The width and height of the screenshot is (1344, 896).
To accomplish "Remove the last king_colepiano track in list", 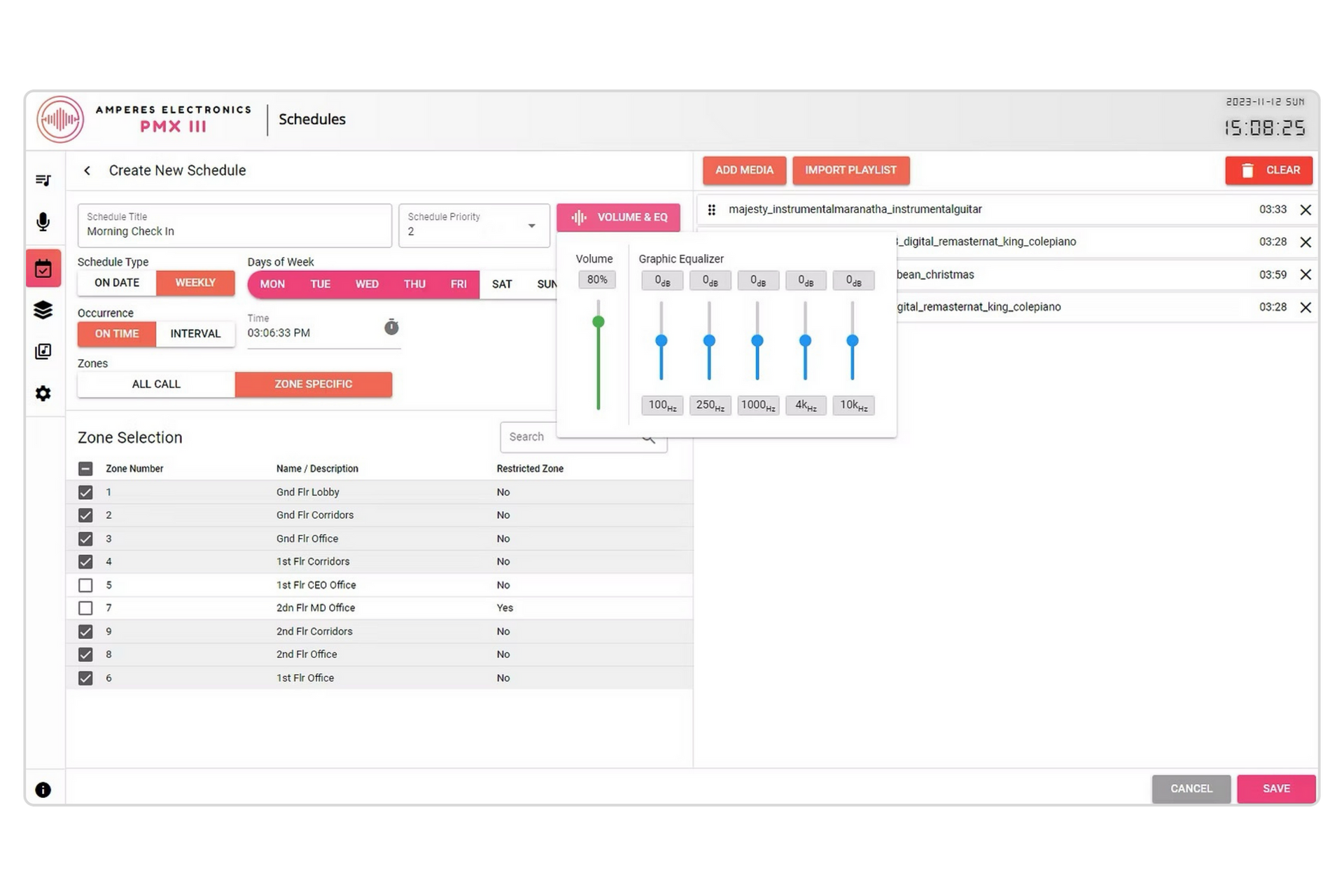I will [1305, 307].
